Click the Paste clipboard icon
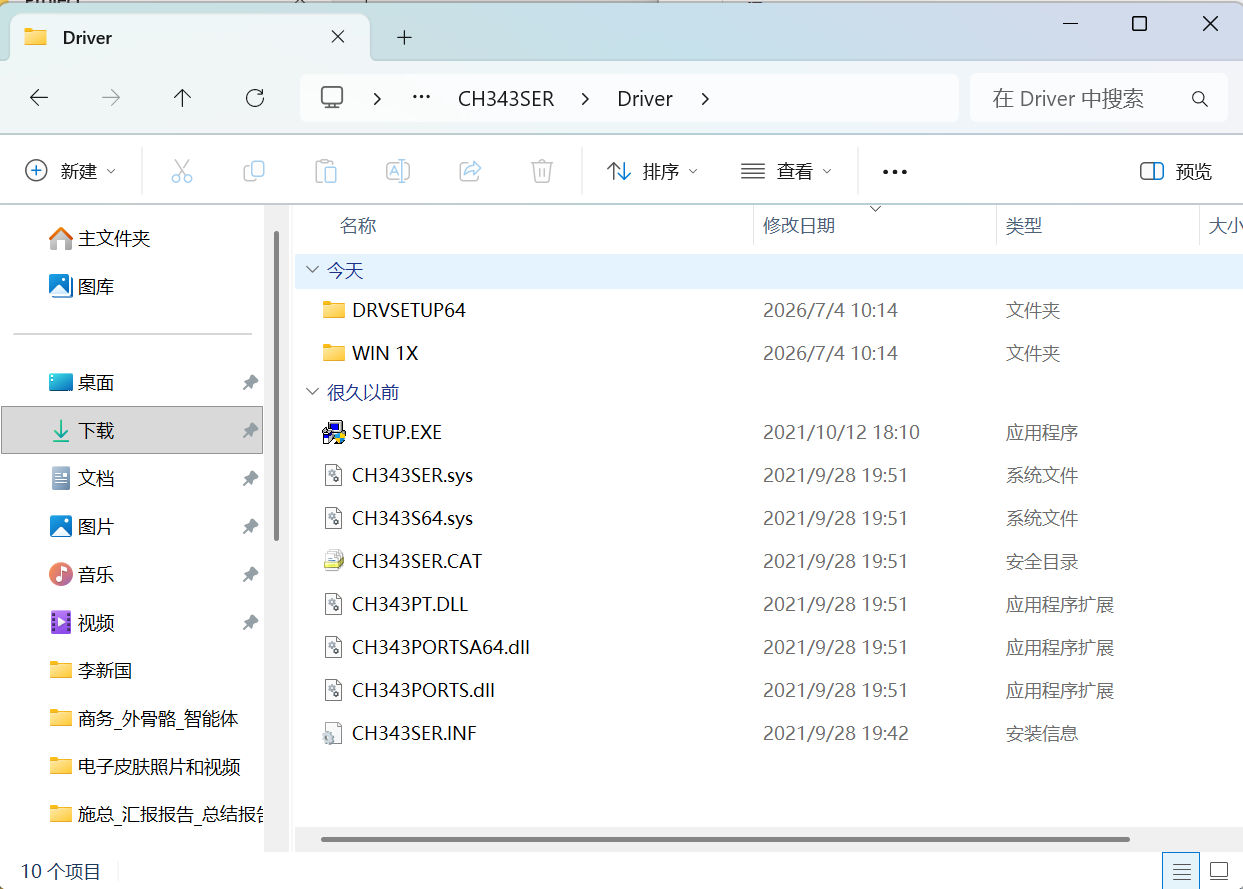 [326, 171]
